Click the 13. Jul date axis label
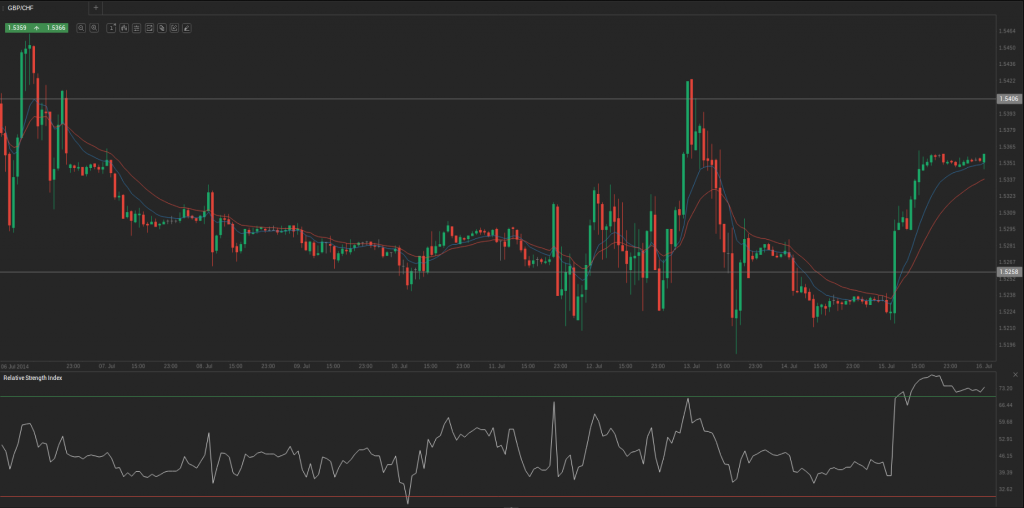Screen dimensions: 1024x508 [692, 366]
